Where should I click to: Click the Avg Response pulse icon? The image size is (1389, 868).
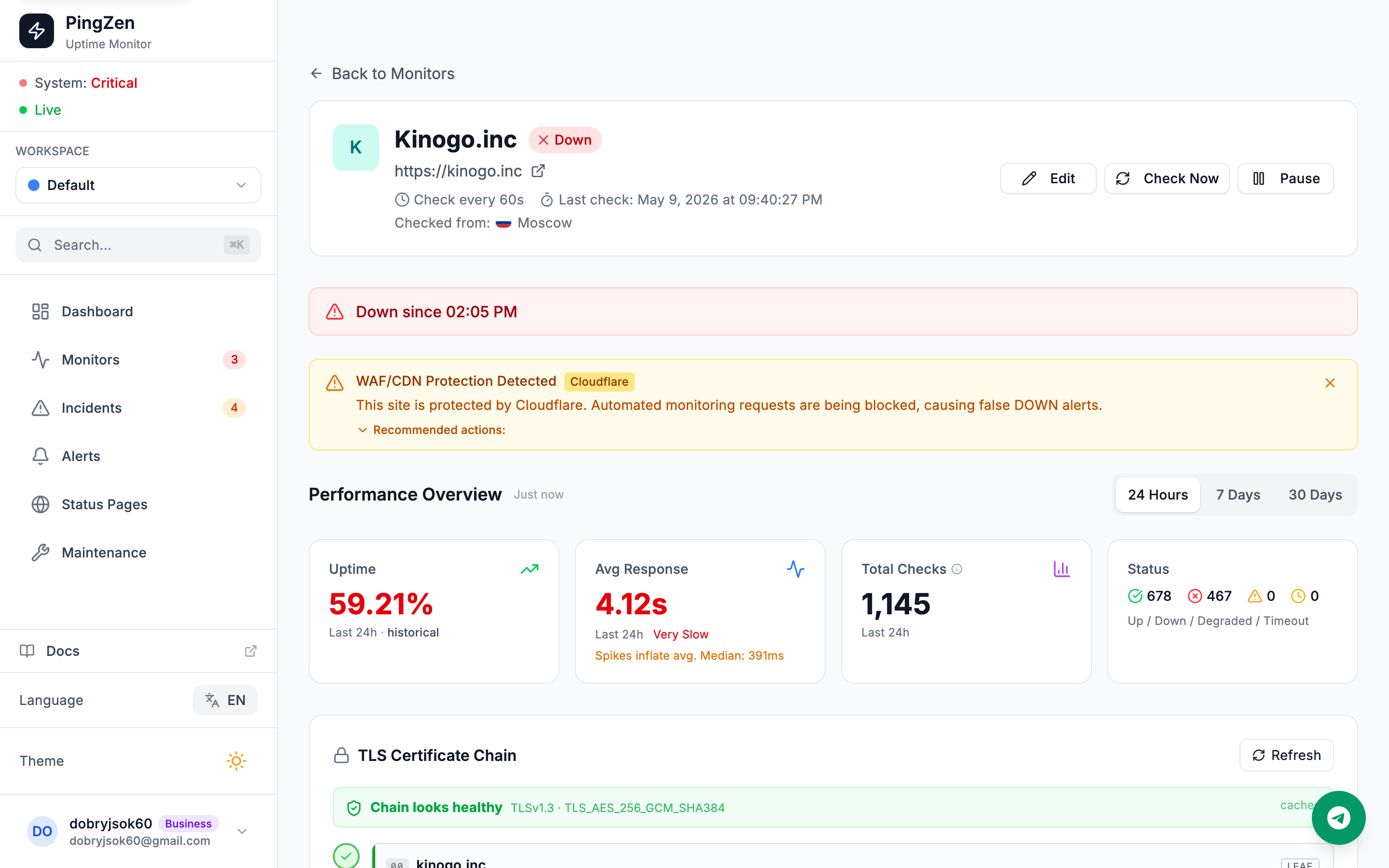coord(795,569)
